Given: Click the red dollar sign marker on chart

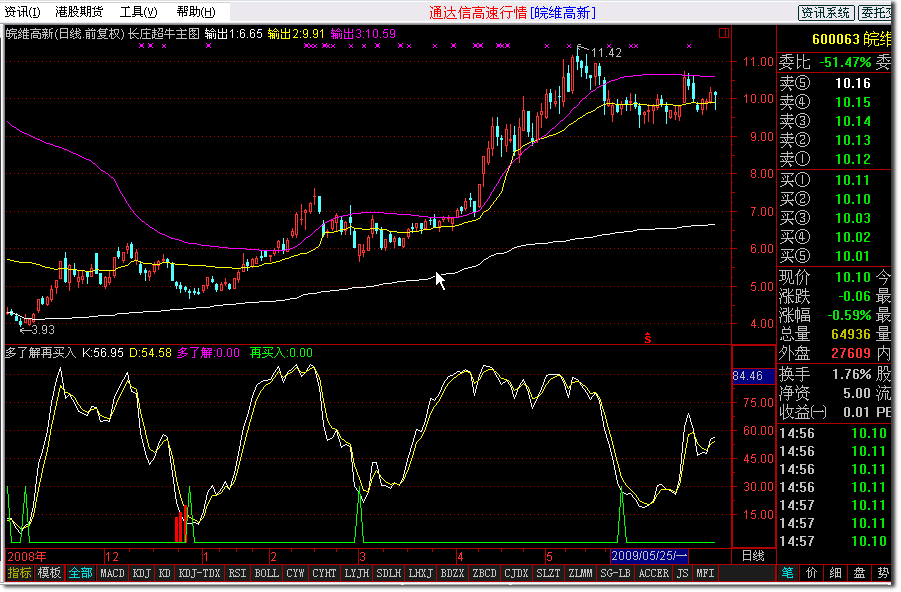Looking at the screenshot, I should (648, 339).
